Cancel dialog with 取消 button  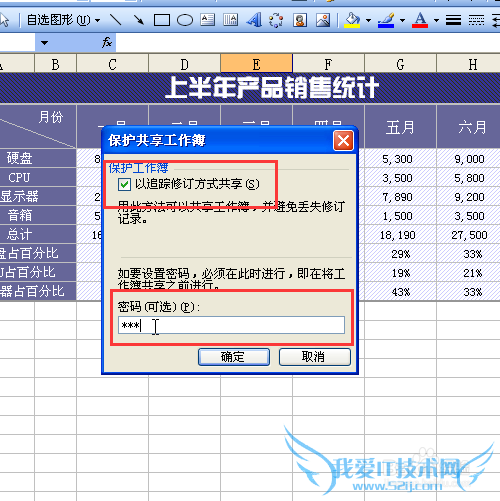(315, 357)
